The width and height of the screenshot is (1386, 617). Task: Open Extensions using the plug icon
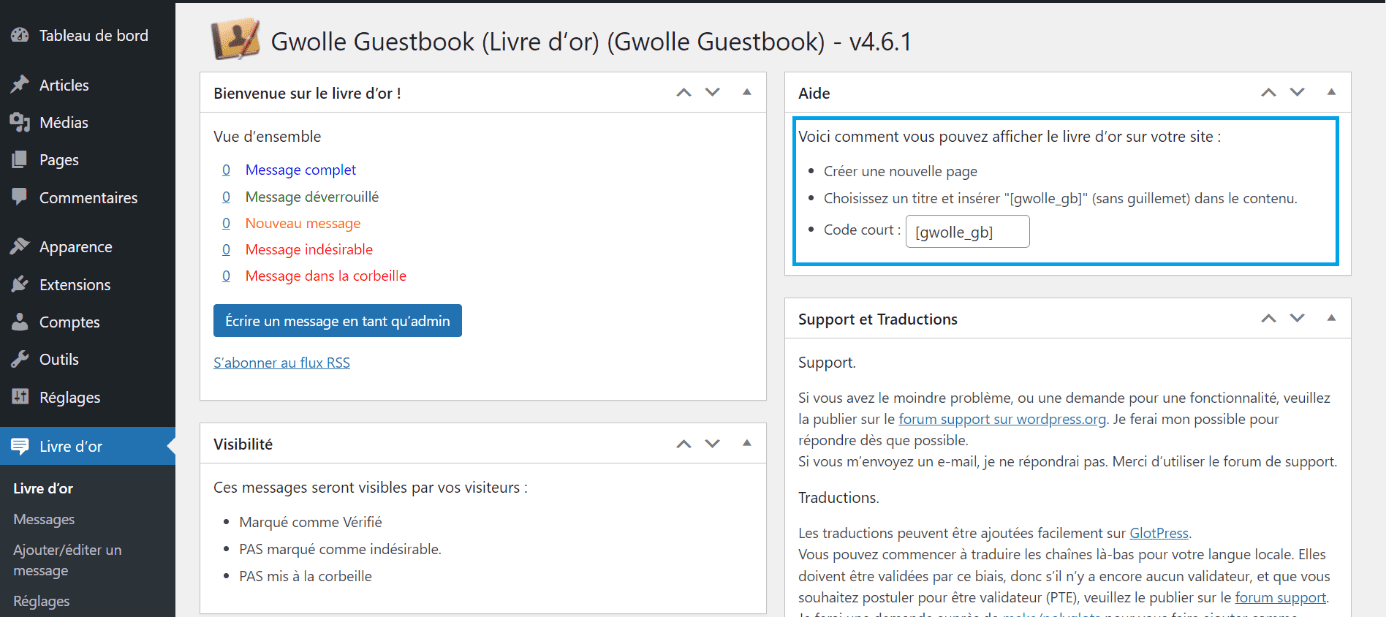tap(19, 285)
